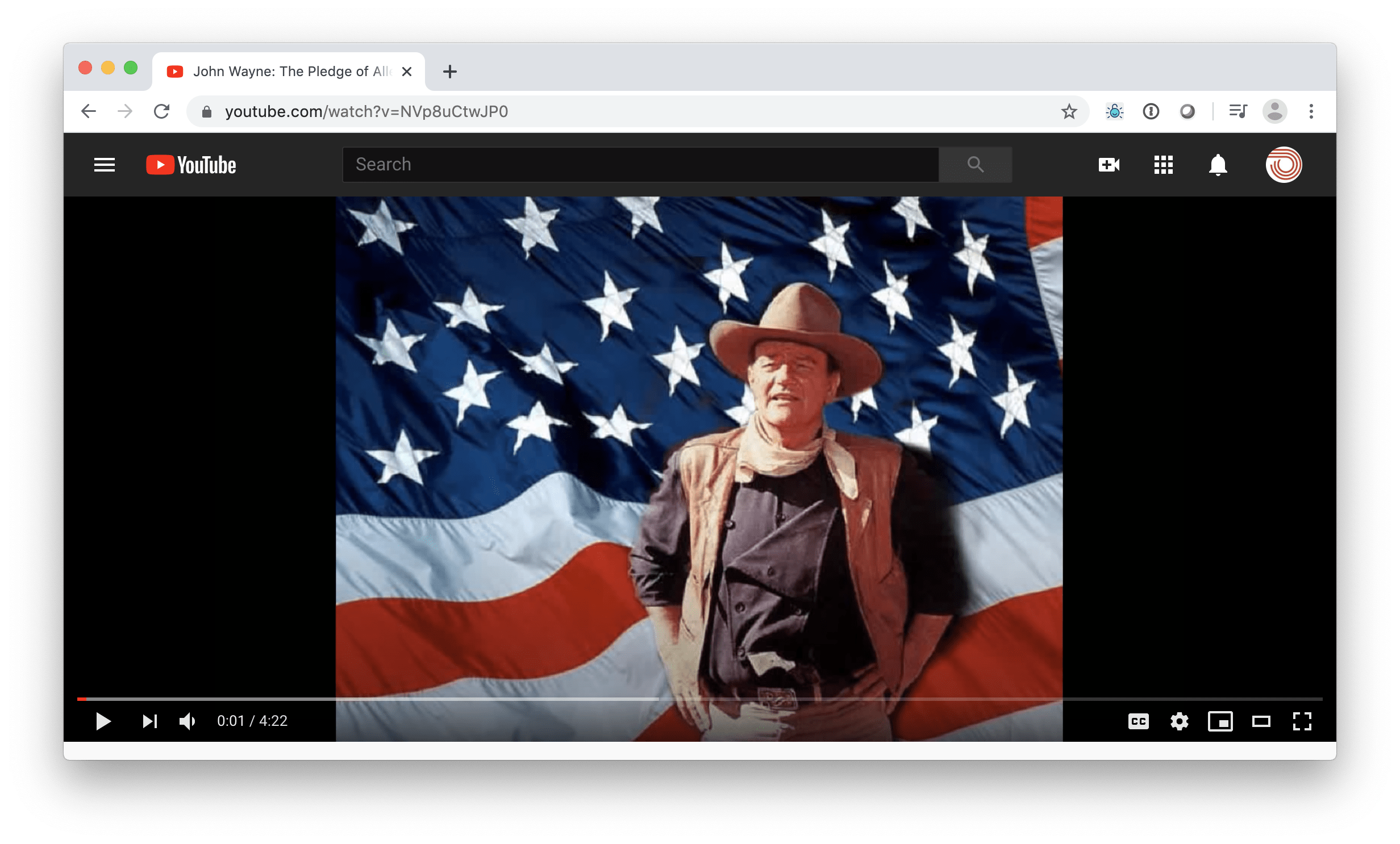Image resolution: width=1400 pixels, height=844 pixels.
Task: Click the magnifier search button
Action: pos(976,165)
